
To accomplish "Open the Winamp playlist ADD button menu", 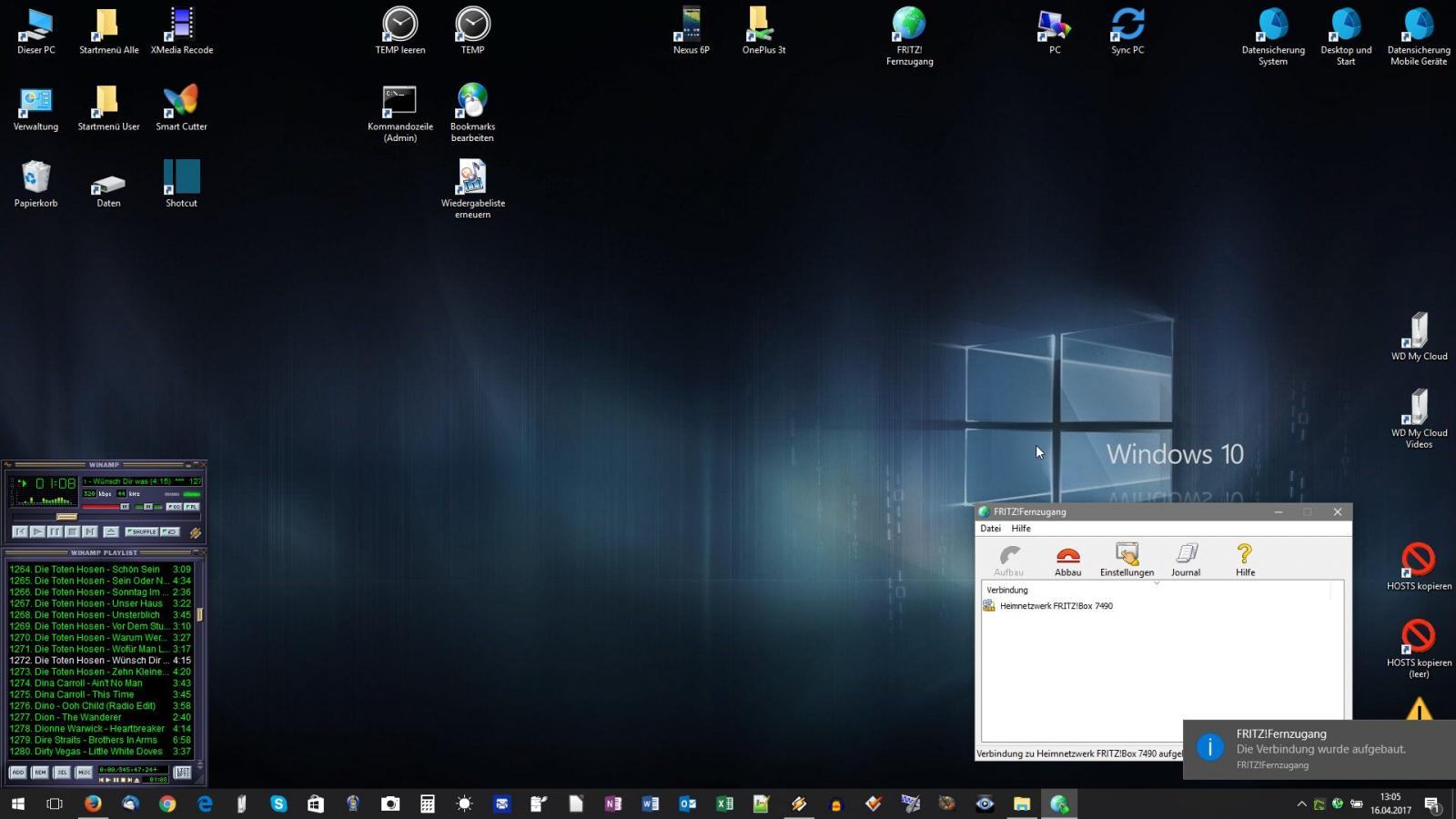I will (18, 773).
